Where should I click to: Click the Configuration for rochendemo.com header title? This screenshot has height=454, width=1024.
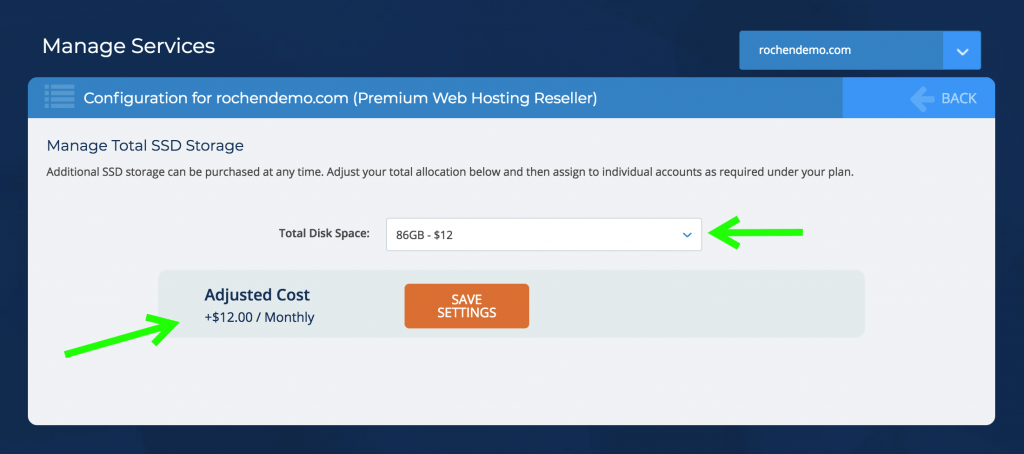pyautogui.click(x=340, y=98)
